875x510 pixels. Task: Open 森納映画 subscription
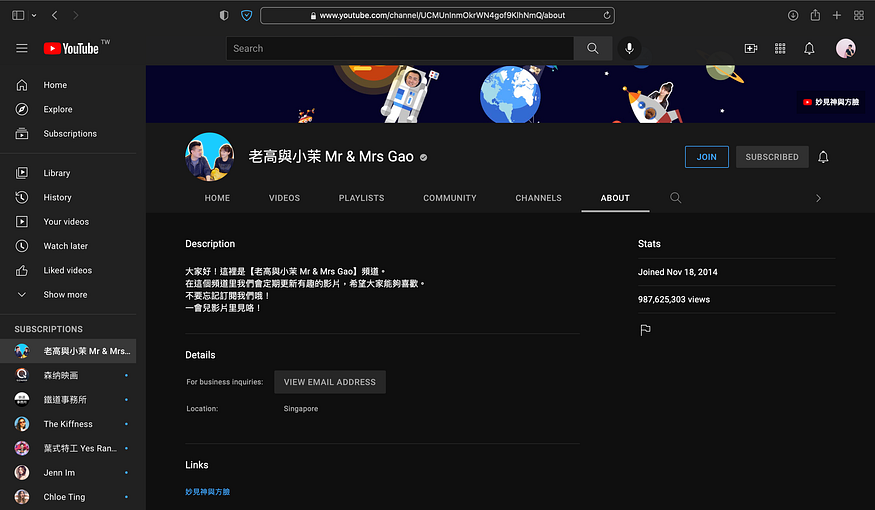pos(68,376)
